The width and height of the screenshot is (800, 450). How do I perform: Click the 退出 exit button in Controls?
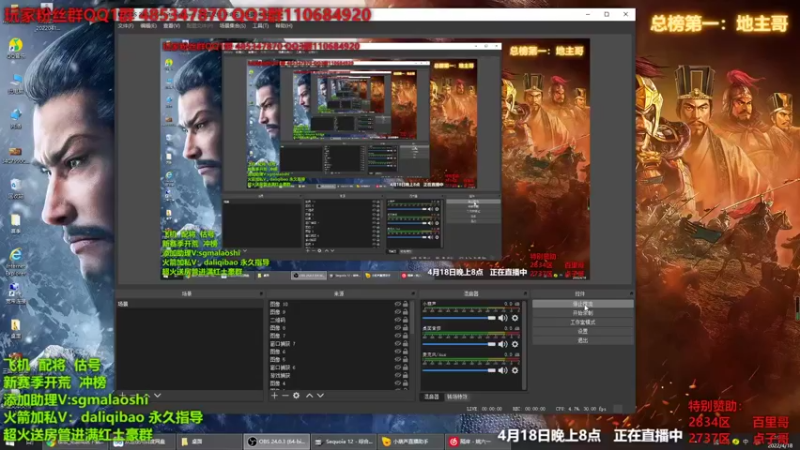point(583,340)
